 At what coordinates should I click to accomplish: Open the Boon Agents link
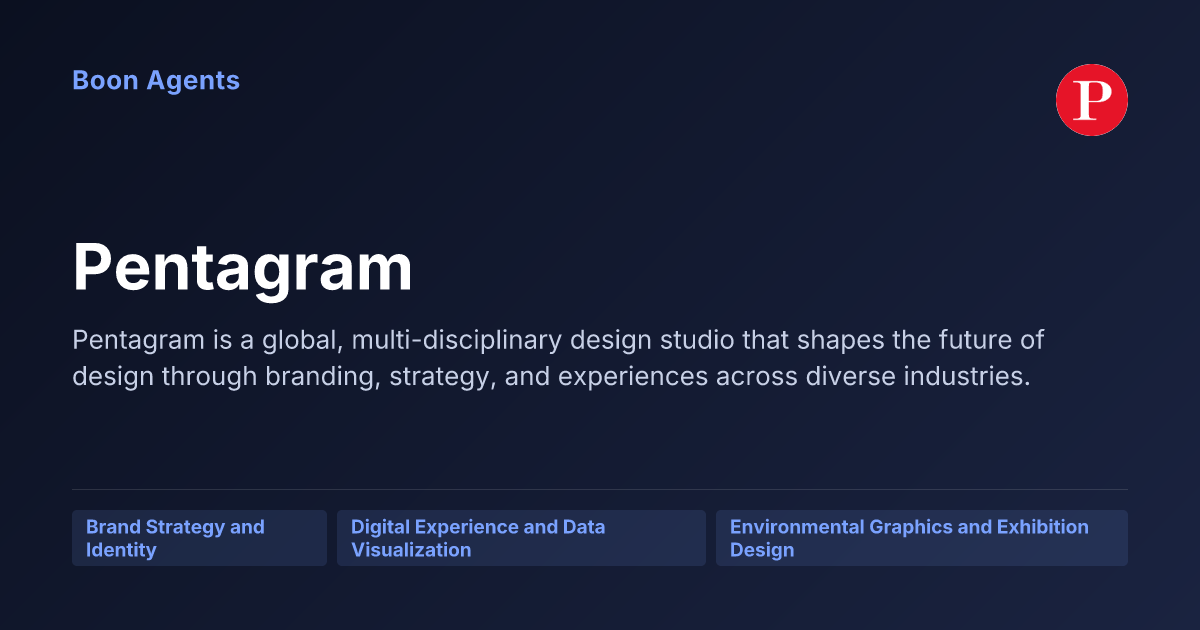point(156,81)
